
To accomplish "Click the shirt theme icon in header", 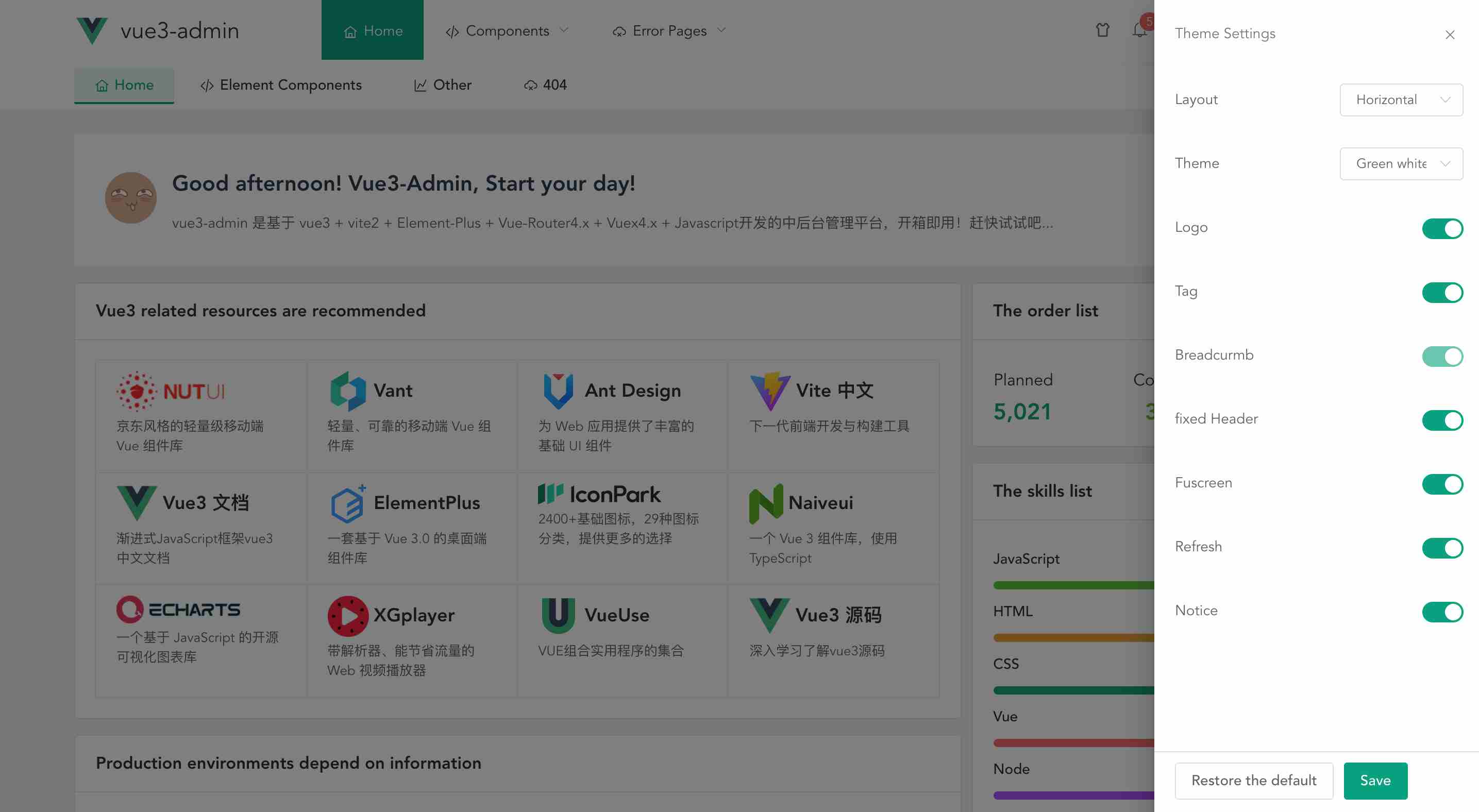I will tap(1102, 30).
